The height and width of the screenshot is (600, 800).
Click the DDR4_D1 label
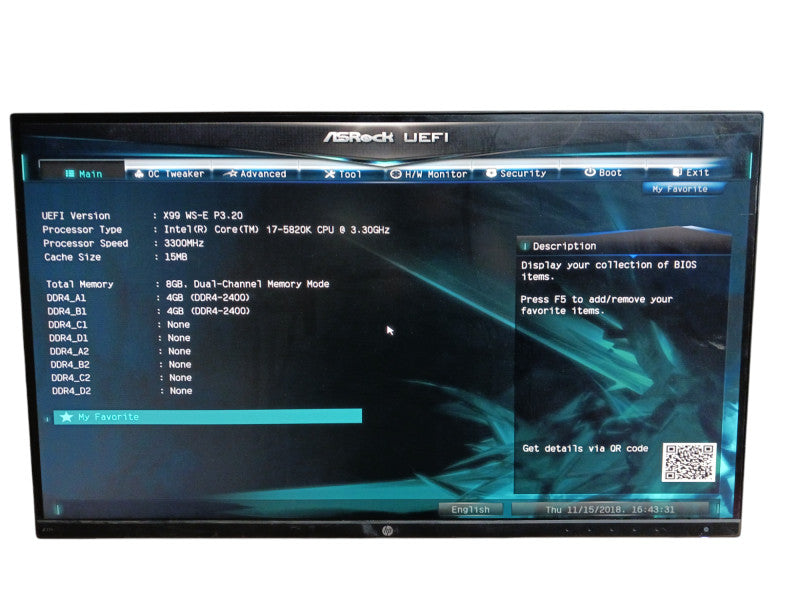(68, 338)
